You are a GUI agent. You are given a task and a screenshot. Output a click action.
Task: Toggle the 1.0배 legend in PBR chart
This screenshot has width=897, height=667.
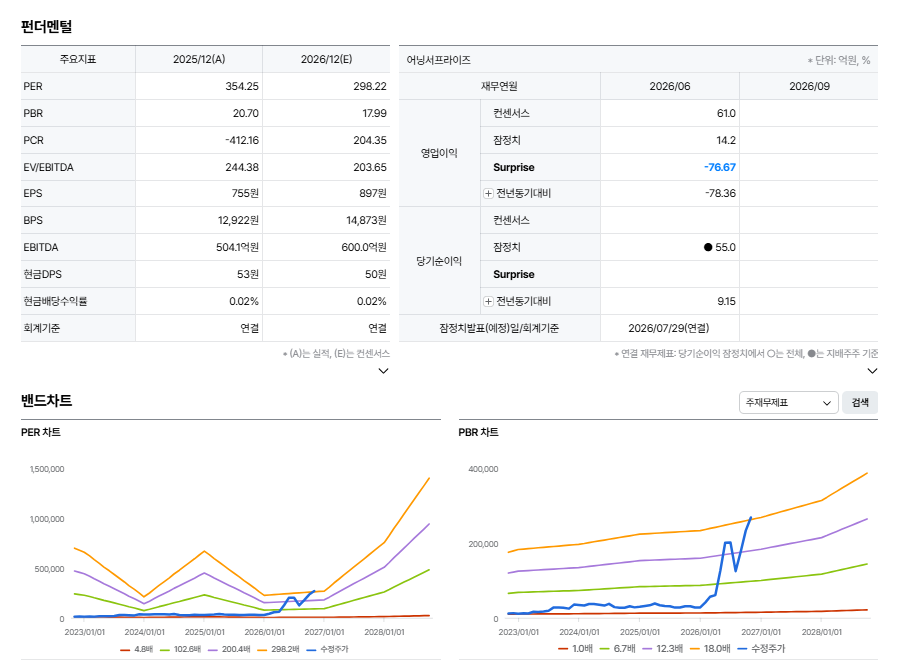(x=575, y=649)
